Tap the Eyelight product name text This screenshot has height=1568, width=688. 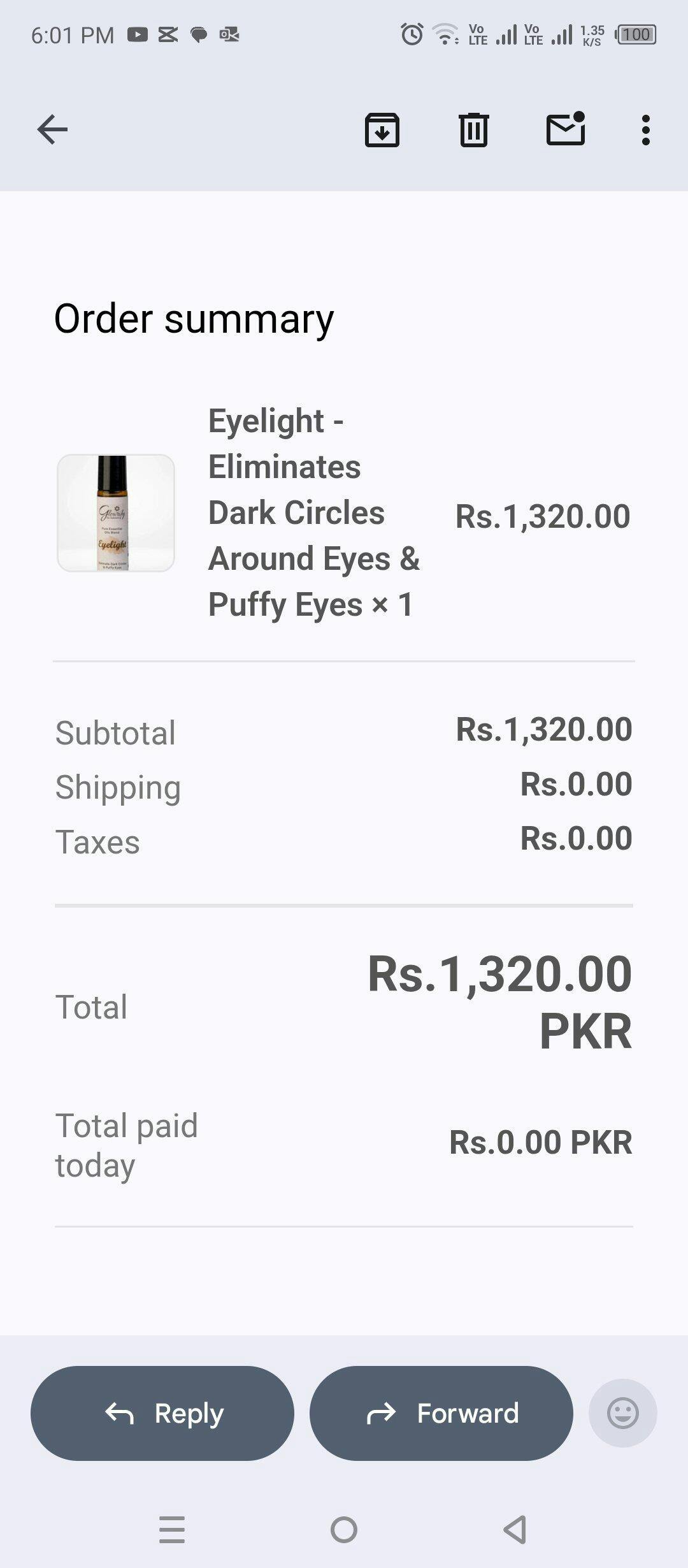(x=312, y=513)
